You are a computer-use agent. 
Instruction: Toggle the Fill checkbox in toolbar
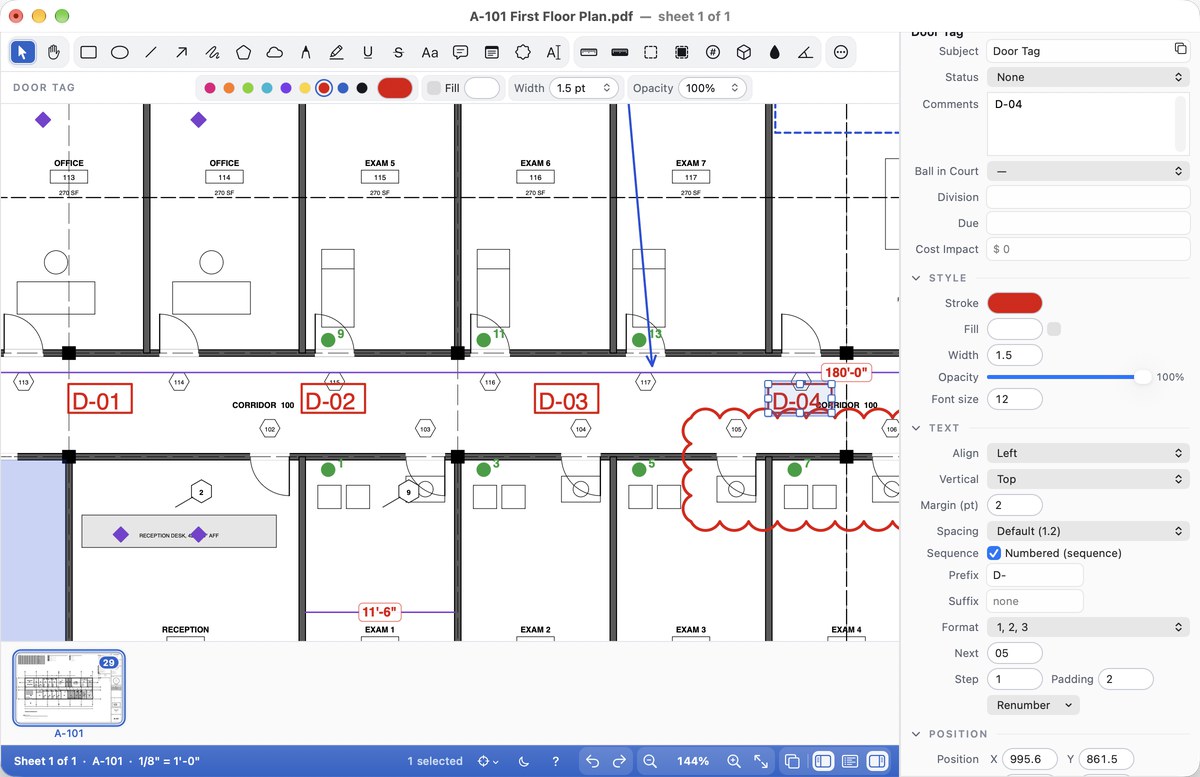click(433, 88)
